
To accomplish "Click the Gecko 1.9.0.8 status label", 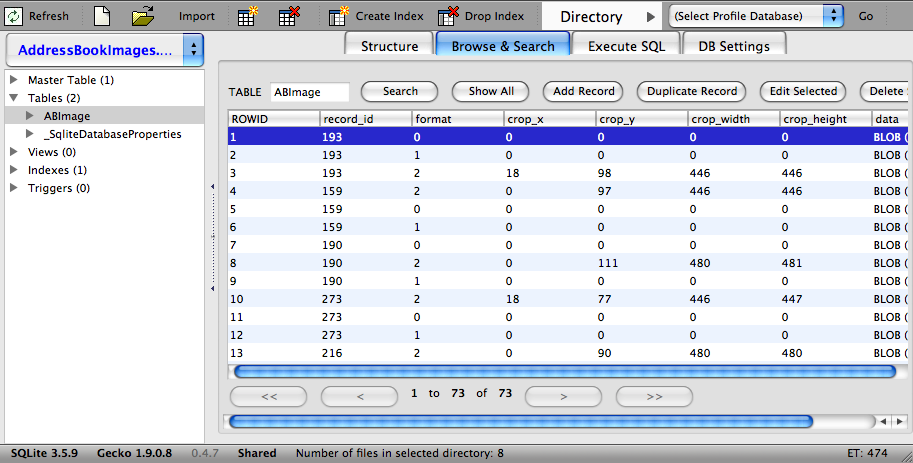I will click(x=135, y=453).
